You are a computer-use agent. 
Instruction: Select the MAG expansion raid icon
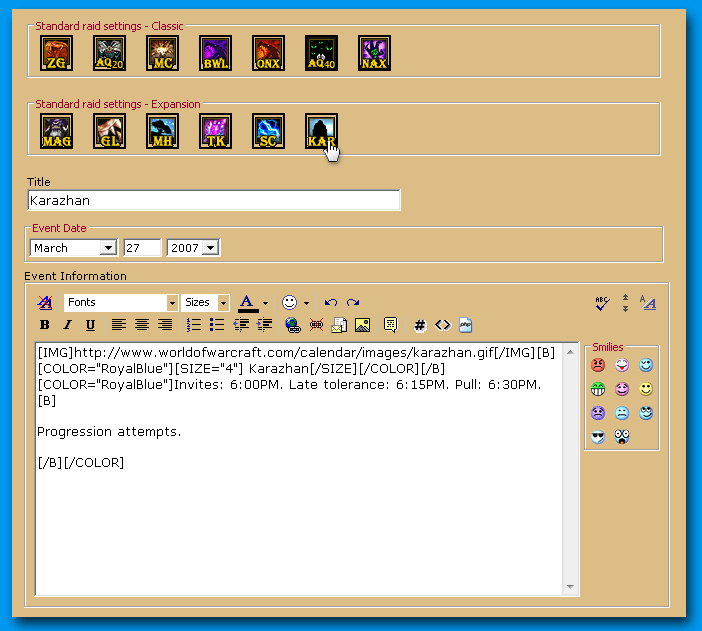[x=57, y=131]
